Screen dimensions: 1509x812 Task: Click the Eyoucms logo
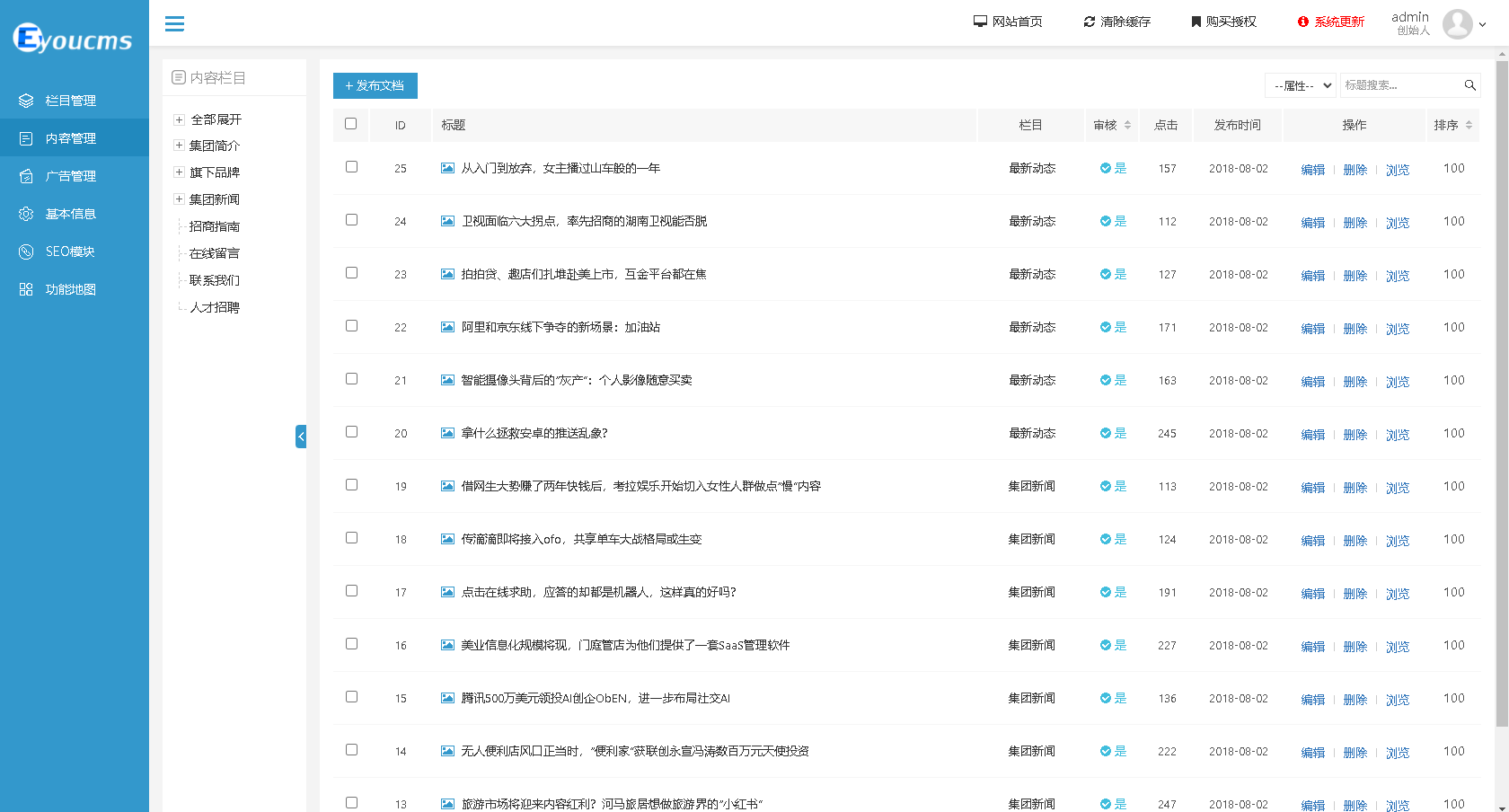(x=73, y=39)
